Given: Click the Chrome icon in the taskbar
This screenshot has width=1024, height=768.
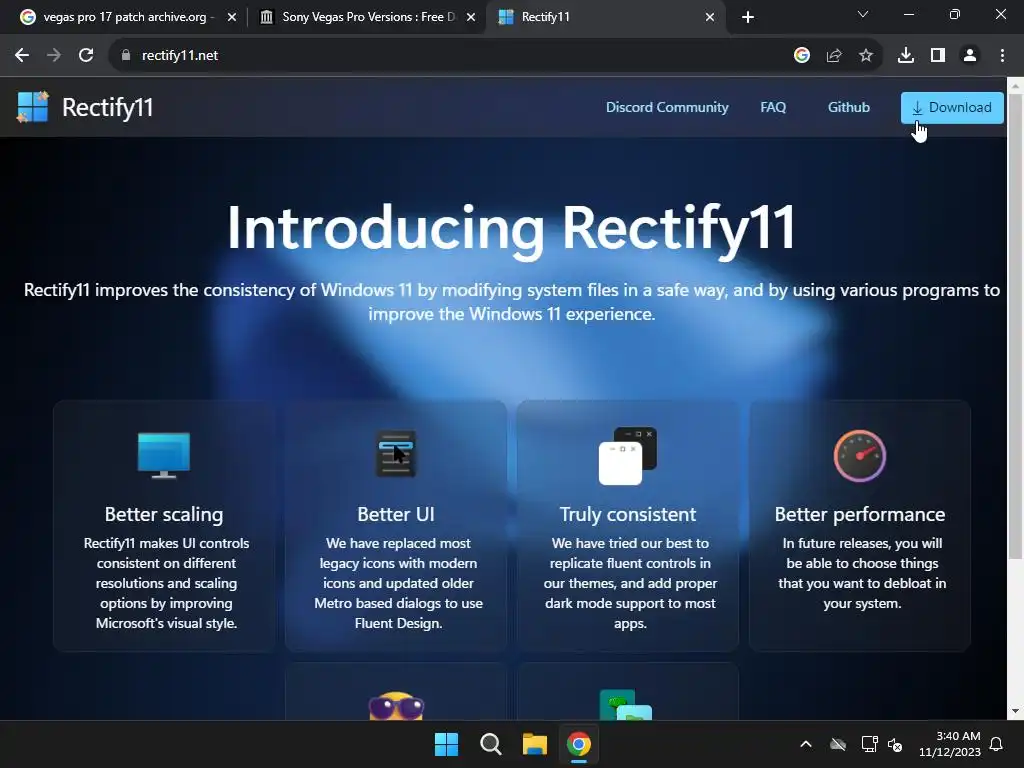Looking at the screenshot, I should point(579,744).
